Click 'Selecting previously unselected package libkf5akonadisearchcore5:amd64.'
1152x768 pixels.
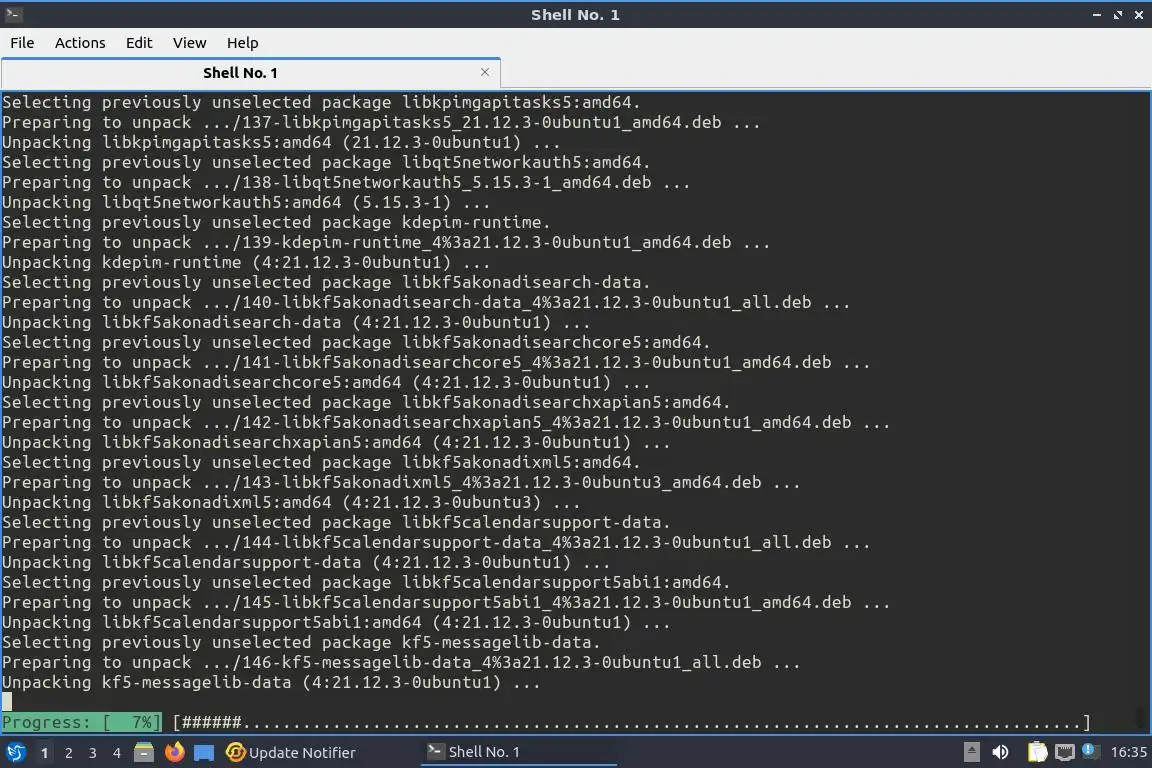(x=356, y=342)
